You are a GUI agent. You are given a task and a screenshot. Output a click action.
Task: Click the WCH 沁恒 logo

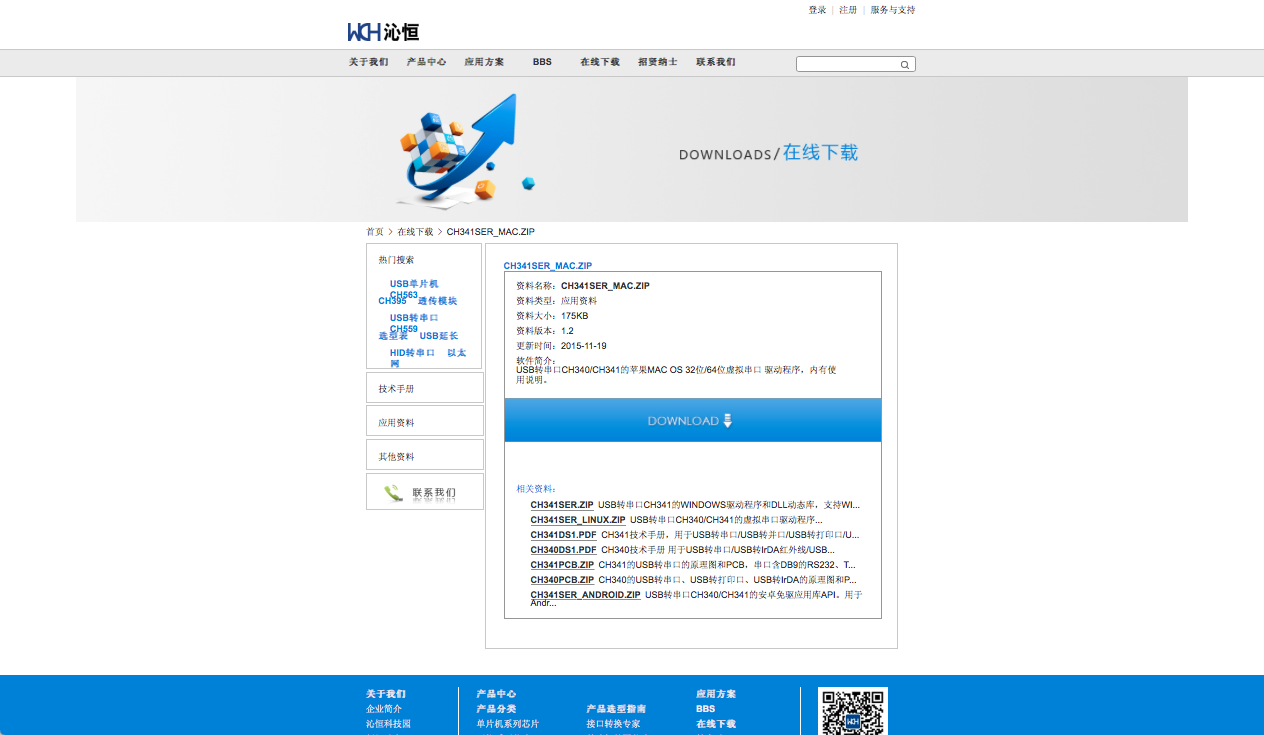pos(383,32)
